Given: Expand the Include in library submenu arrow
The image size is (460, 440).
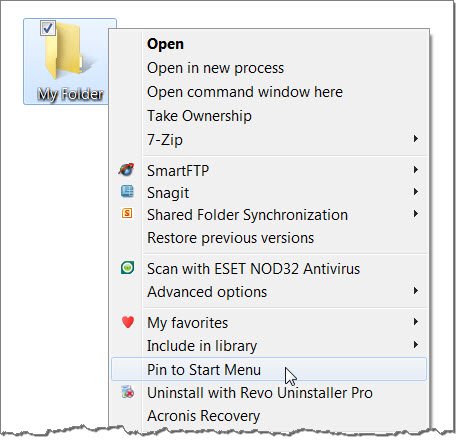Looking at the screenshot, I should (416, 345).
